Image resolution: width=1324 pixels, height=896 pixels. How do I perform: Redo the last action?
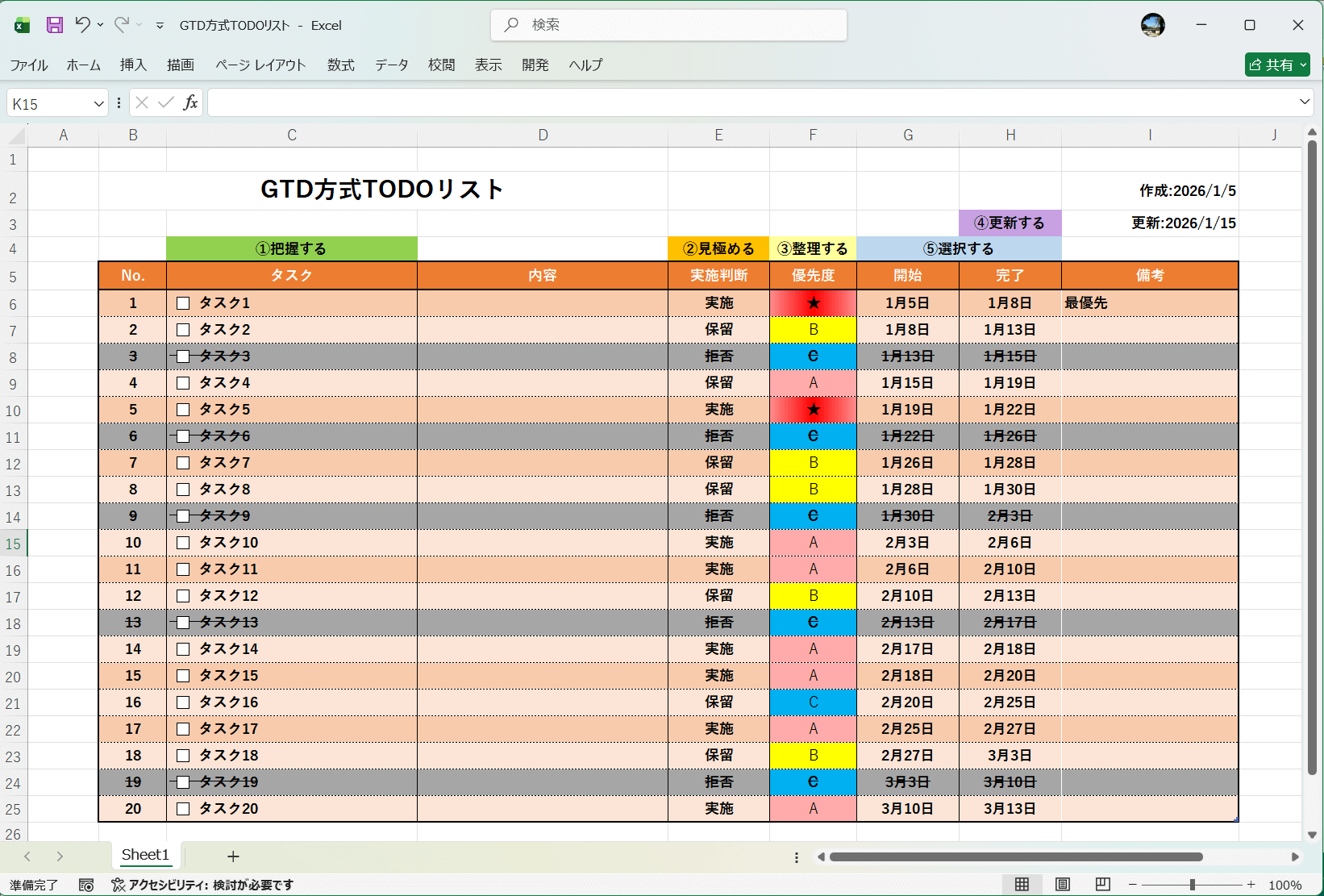(x=123, y=24)
